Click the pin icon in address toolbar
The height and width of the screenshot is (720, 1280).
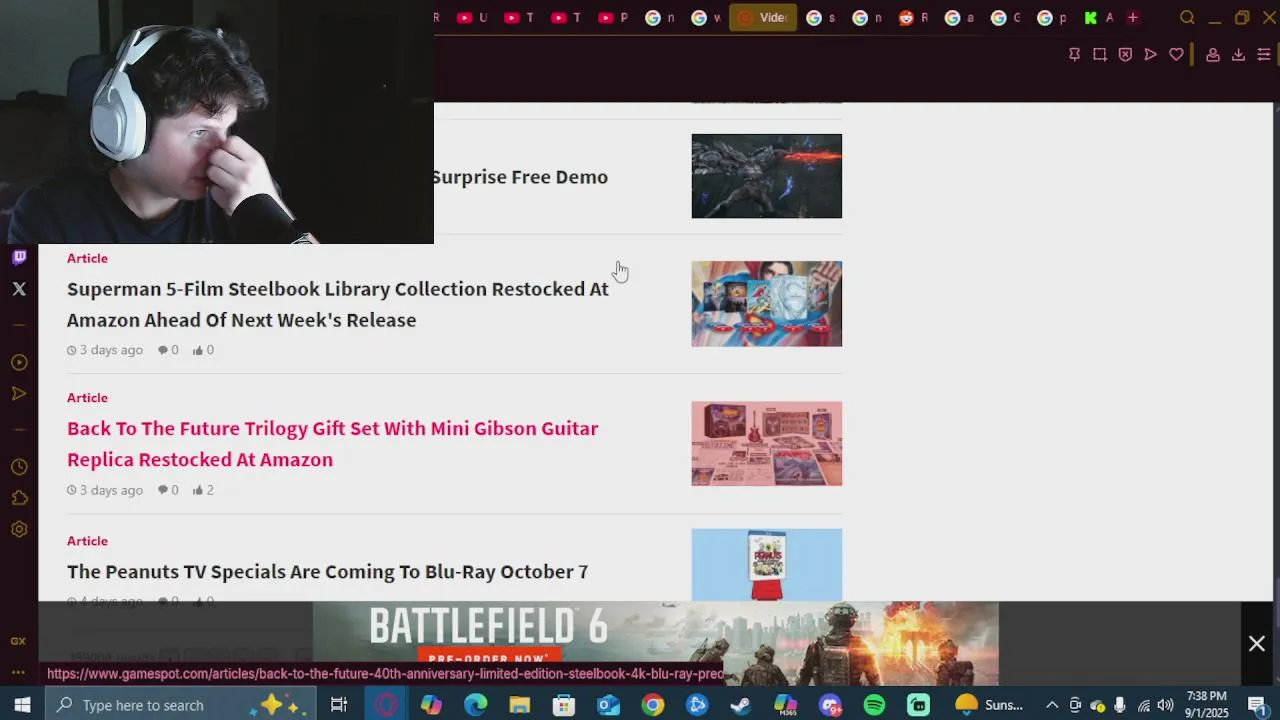[1074, 54]
